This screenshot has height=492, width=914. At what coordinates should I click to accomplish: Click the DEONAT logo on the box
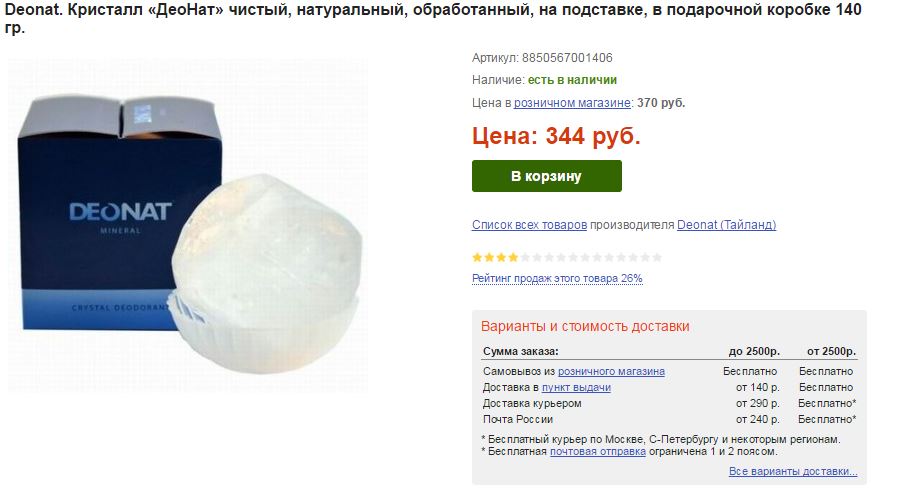click(121, 212)
